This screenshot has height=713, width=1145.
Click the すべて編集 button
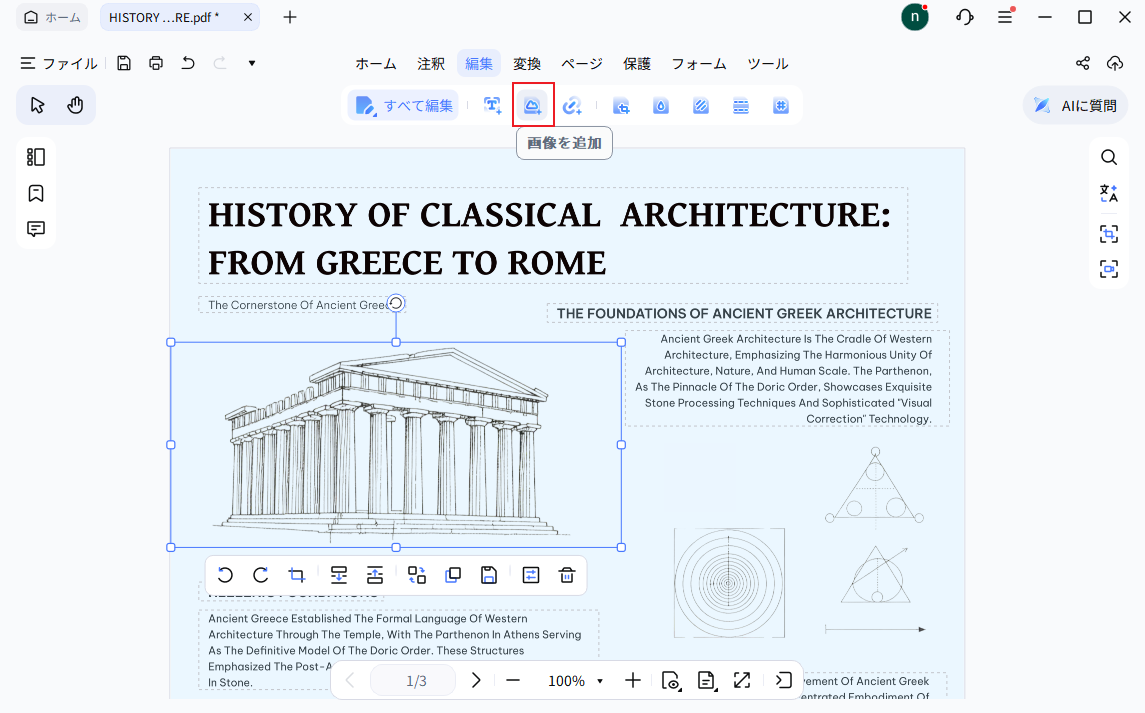tap(404, 106)
